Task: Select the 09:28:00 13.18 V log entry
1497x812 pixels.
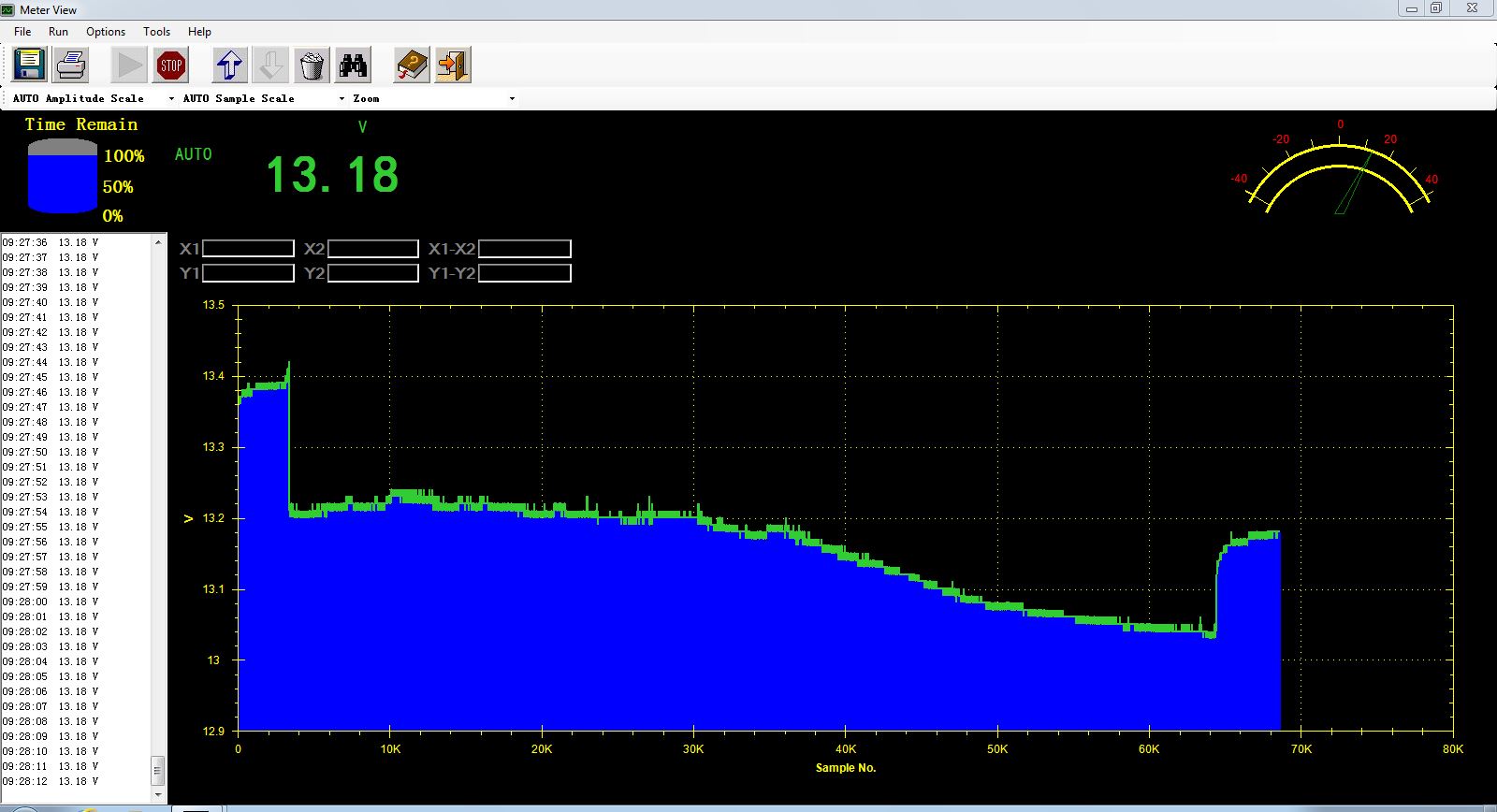Action: coord(51,602)
